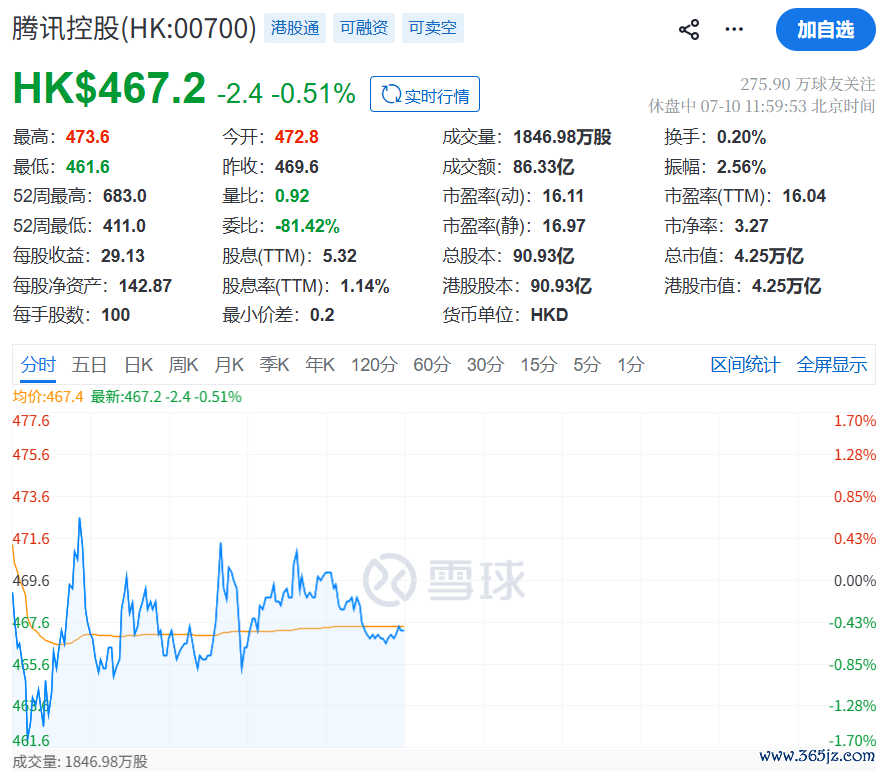Switch to the 1分 chart tab

pyautogui.click(x=631, y=364)
